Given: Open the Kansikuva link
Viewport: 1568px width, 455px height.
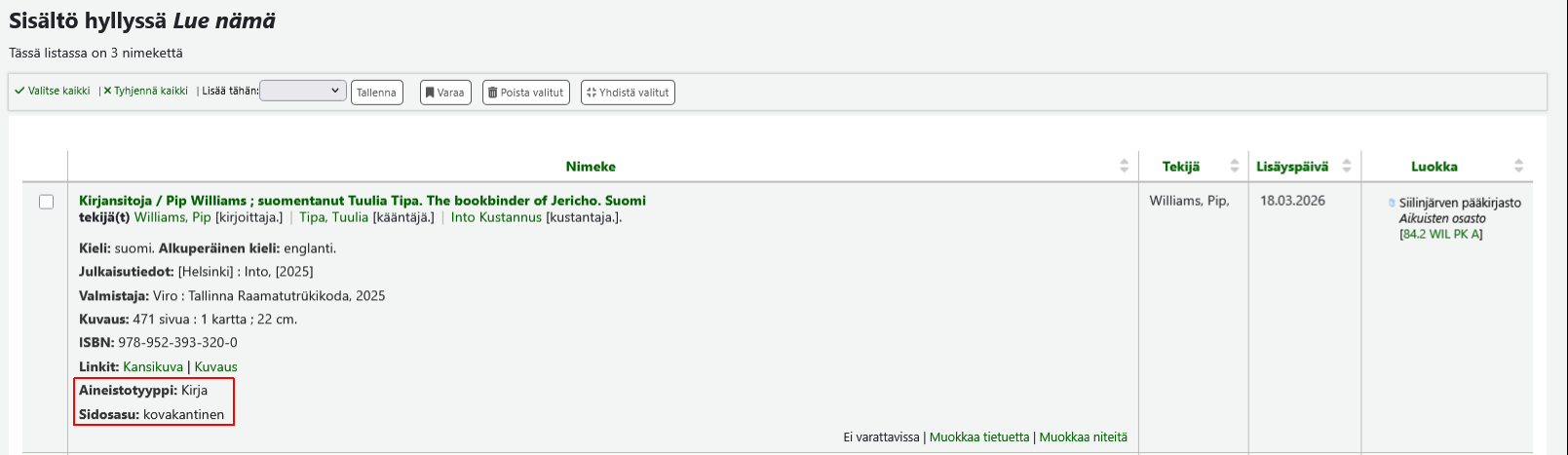Looking at the screenshot, I should tap(153, 367).
